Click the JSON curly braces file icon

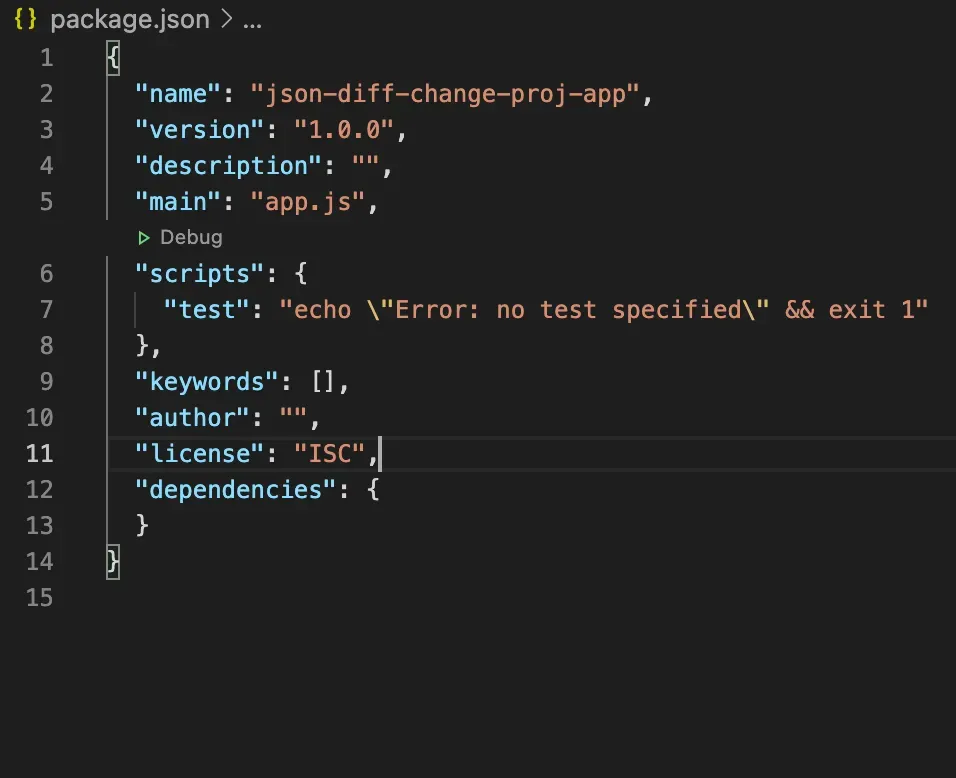pyautogui.click(x=24, y=19)
